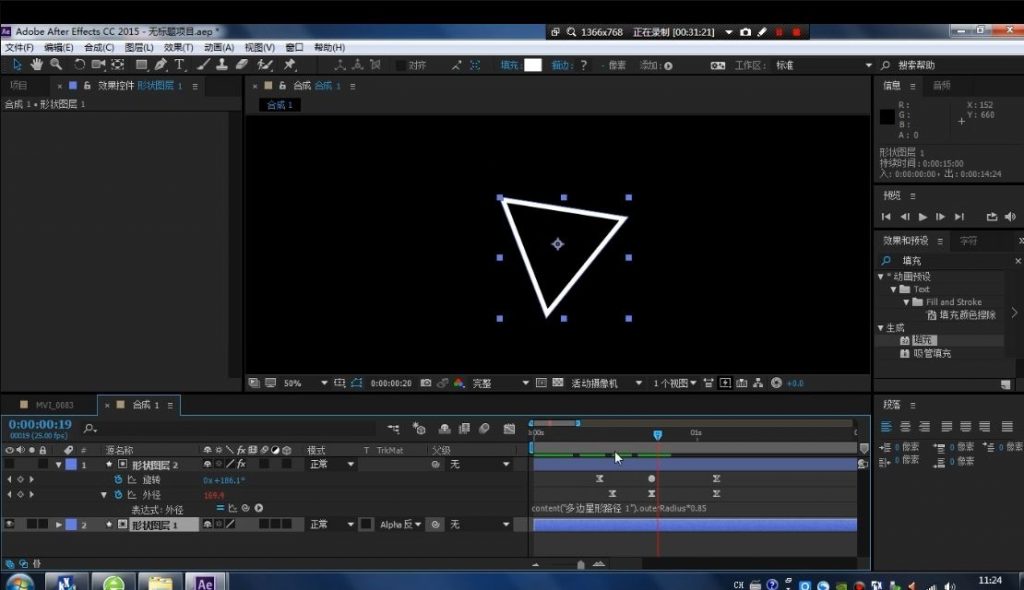Toggle the effects fx switch on shape layer 2
The width and height of the screenshot is (1024, 590).
click(x=242, y=464)
